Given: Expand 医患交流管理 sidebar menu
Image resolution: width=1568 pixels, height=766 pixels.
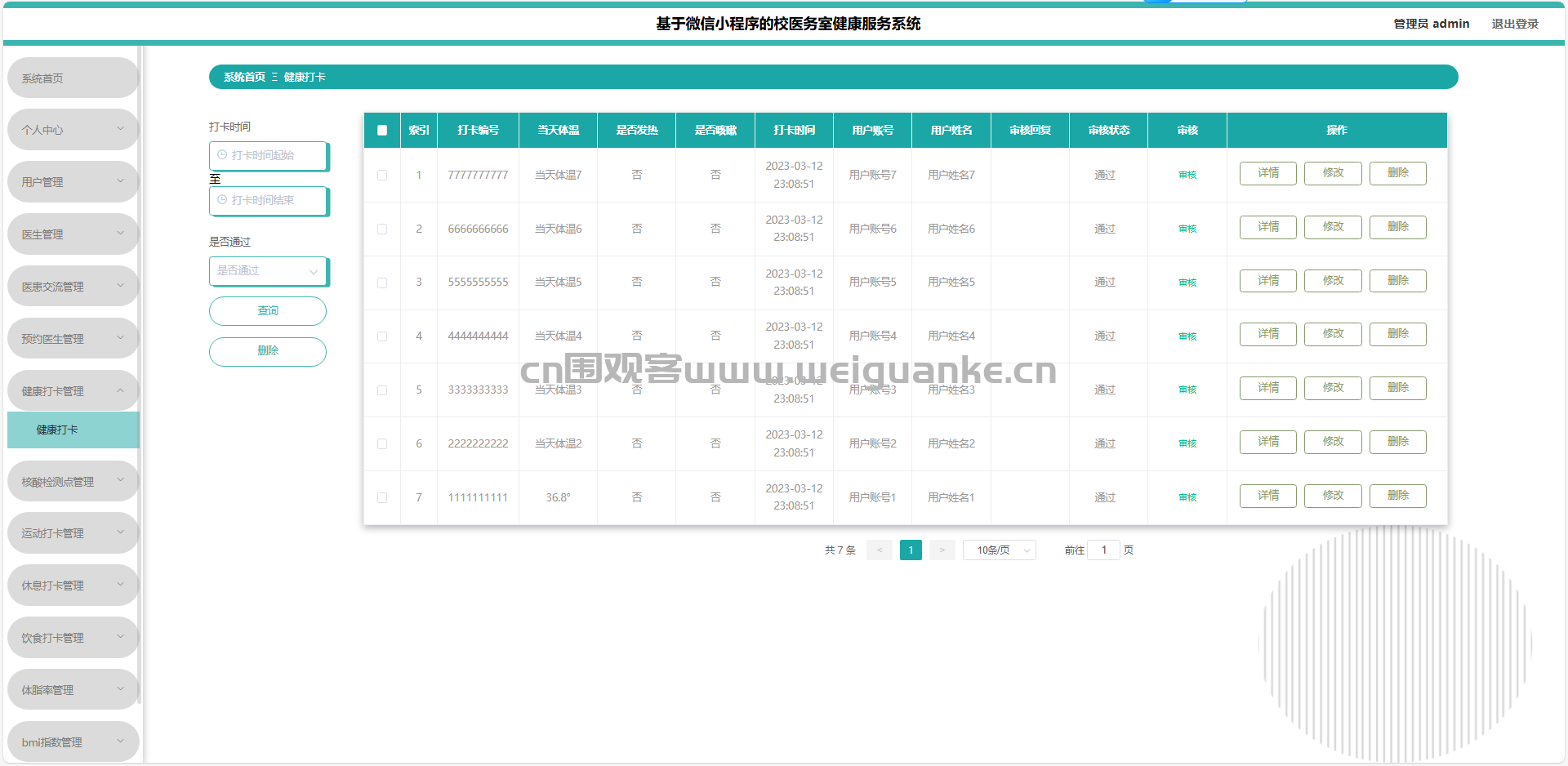Looking at the screenshot, I should coord(73,286).
